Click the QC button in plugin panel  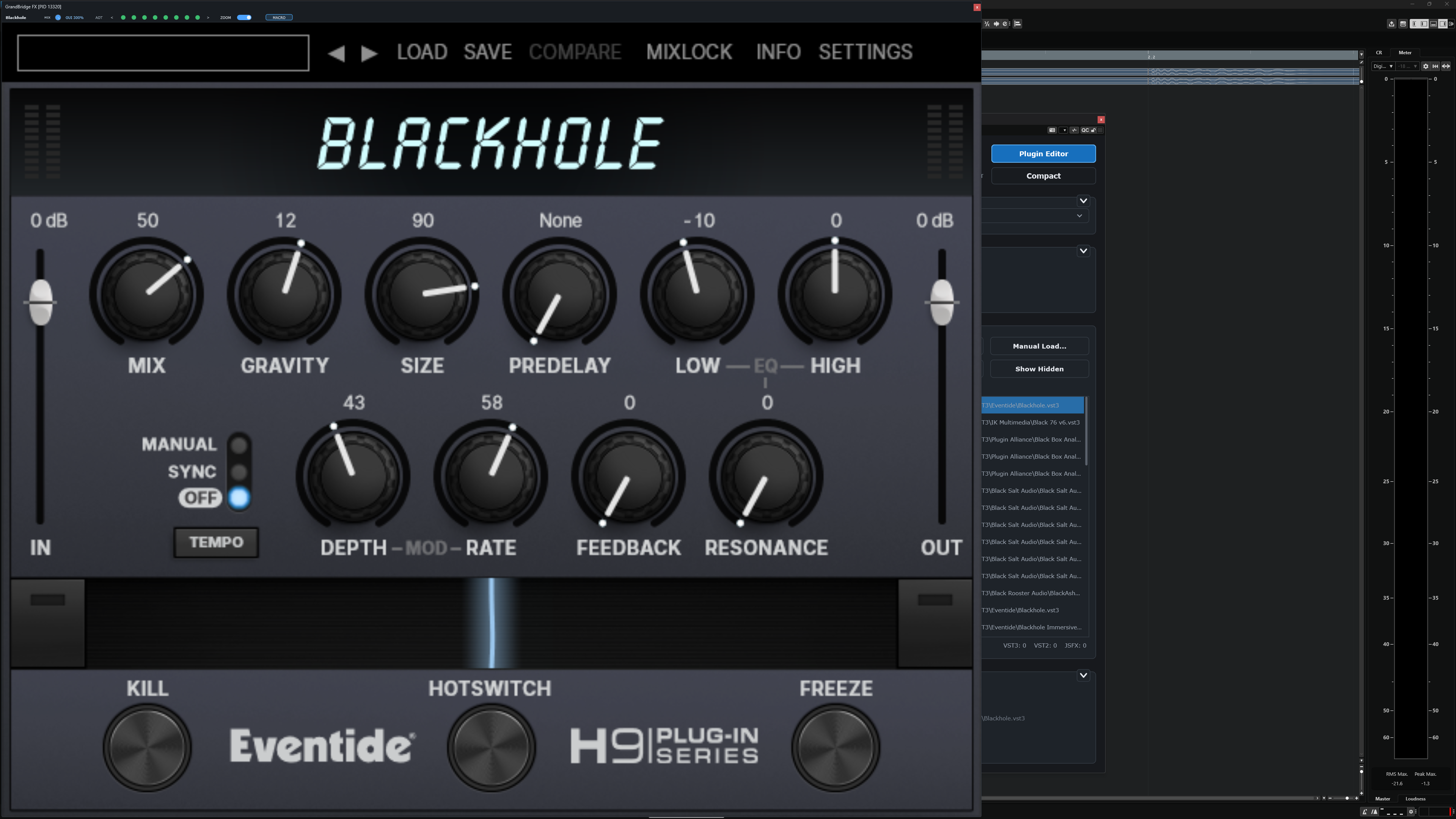tap(1085, 130)
